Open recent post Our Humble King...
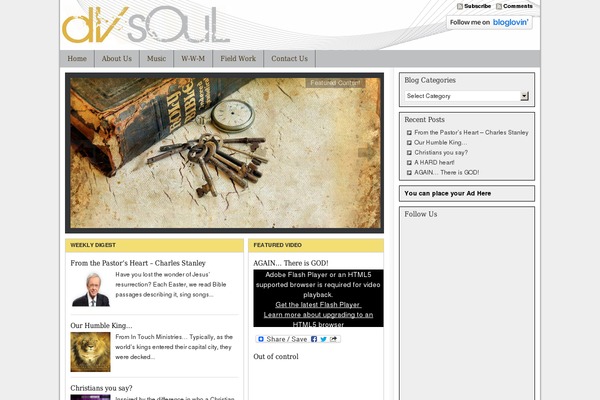The width and height of the screenshot is (600, 400). pyautogui.click(x=440, y=142)
